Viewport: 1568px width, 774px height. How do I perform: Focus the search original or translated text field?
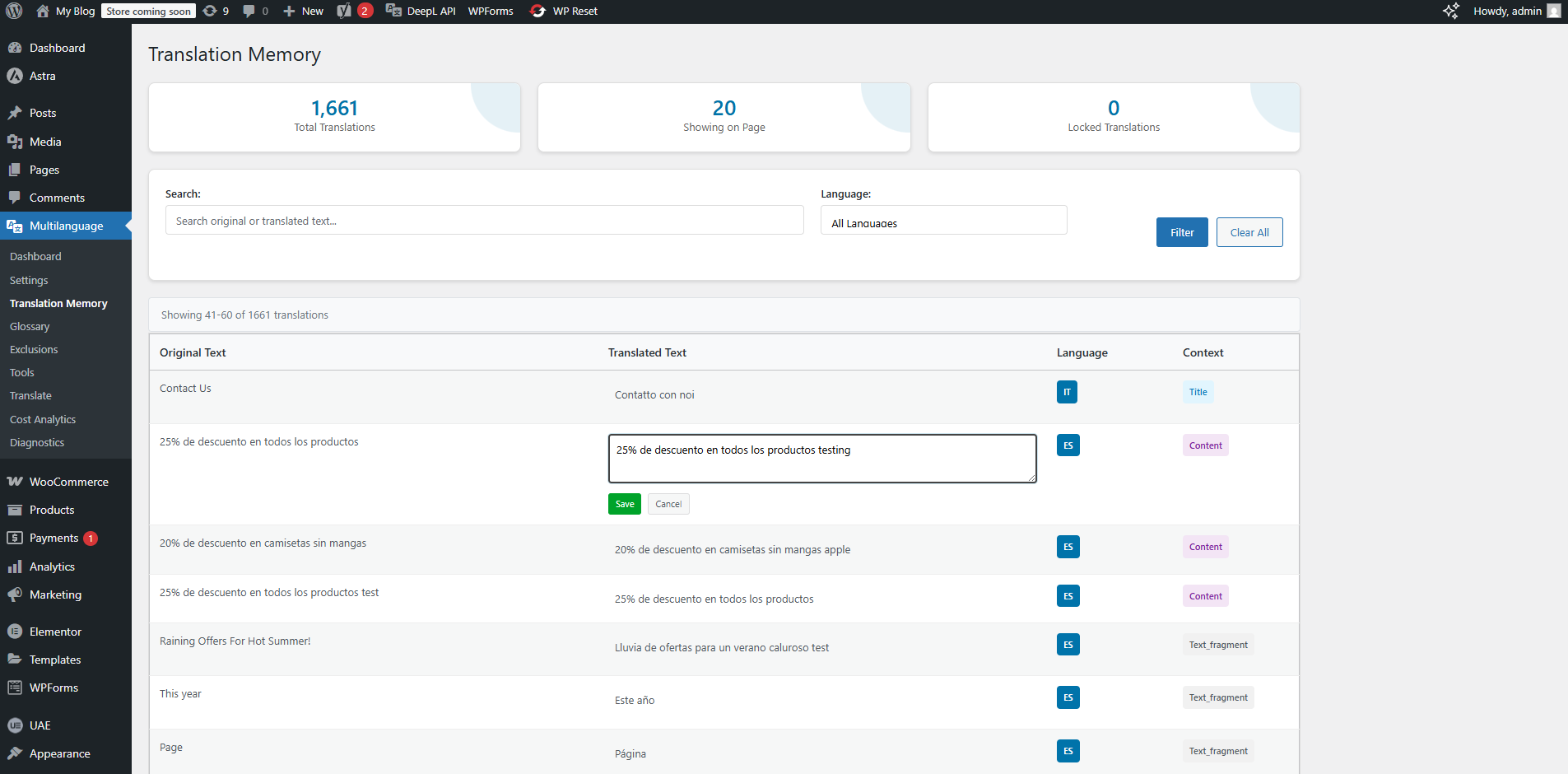point(484,221)
